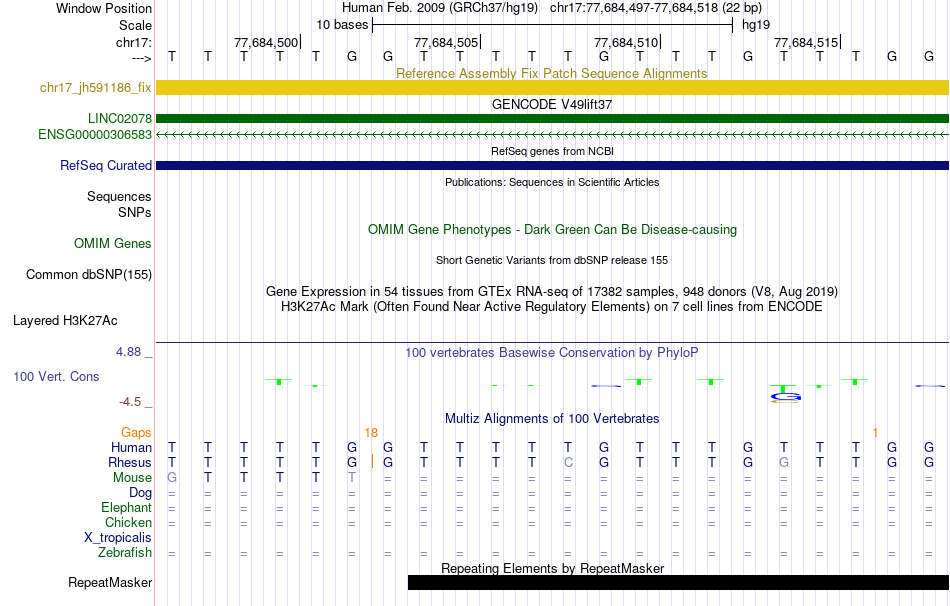Viewport: 950px width, 606px height.
Task: Click the grey C in Rhesus row
Action: (568, 462)
